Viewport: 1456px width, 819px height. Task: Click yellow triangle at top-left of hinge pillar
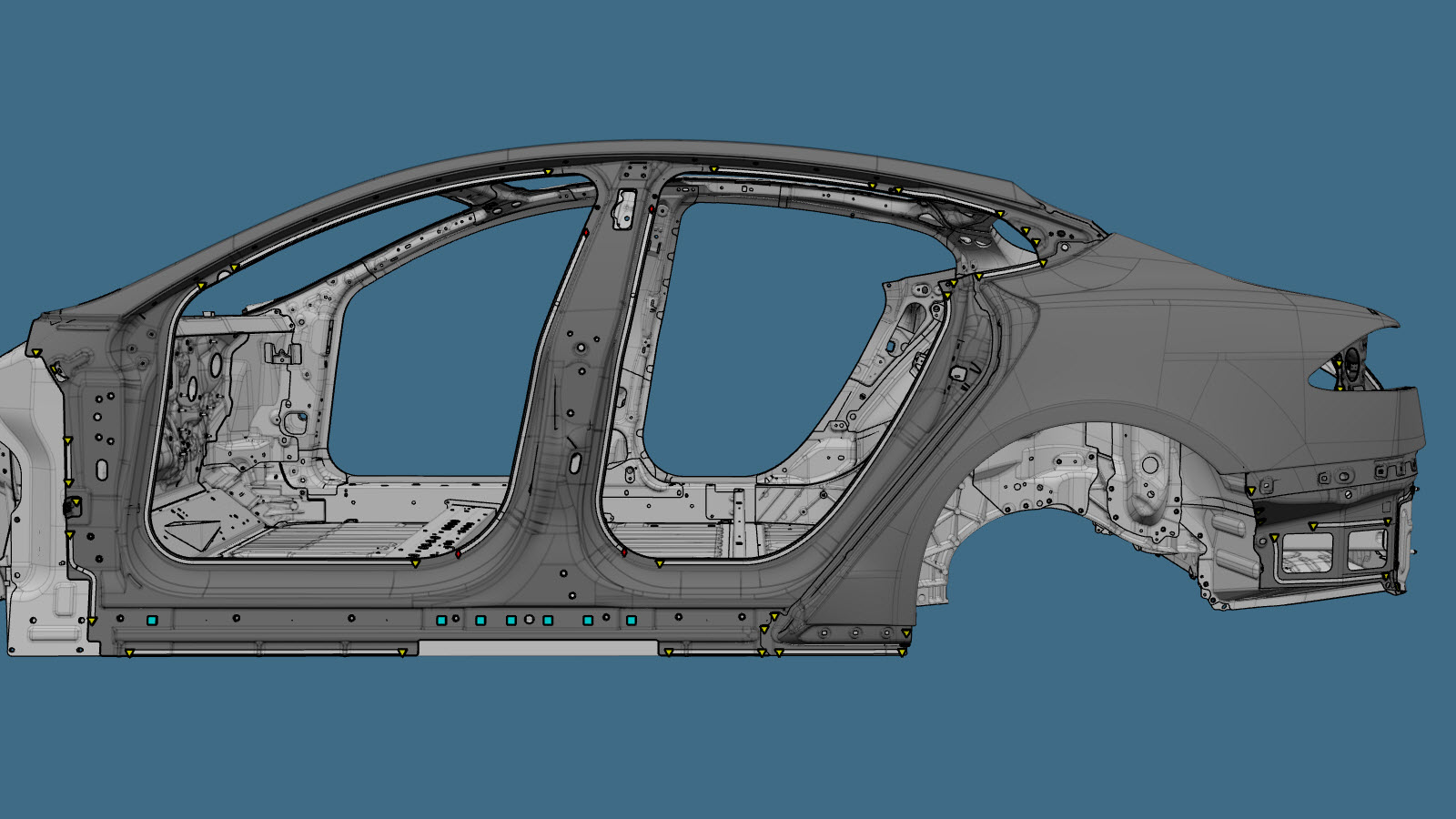(36, 352)
